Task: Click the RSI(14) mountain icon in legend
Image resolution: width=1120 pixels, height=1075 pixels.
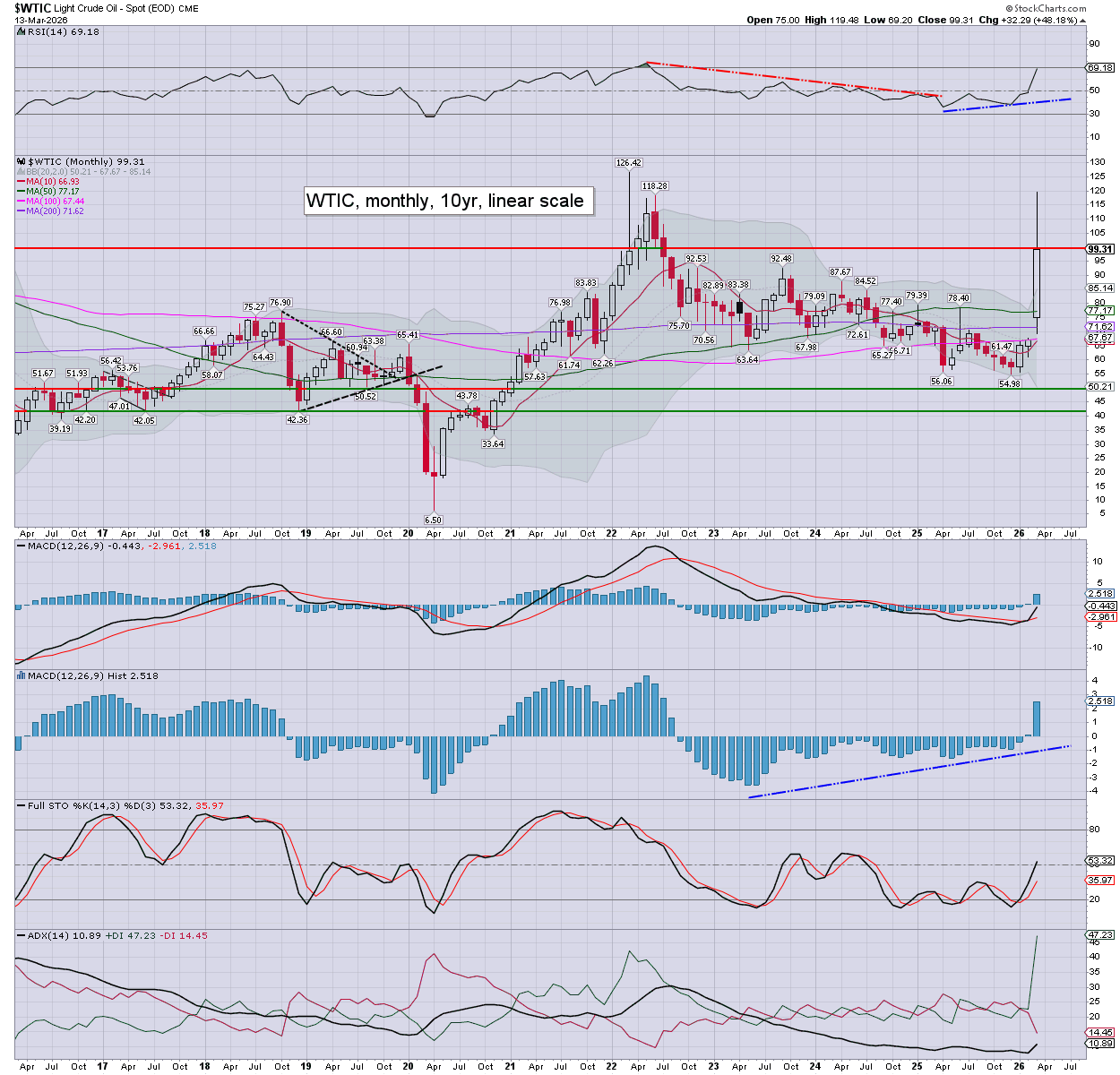Action: tap(20, 31)
